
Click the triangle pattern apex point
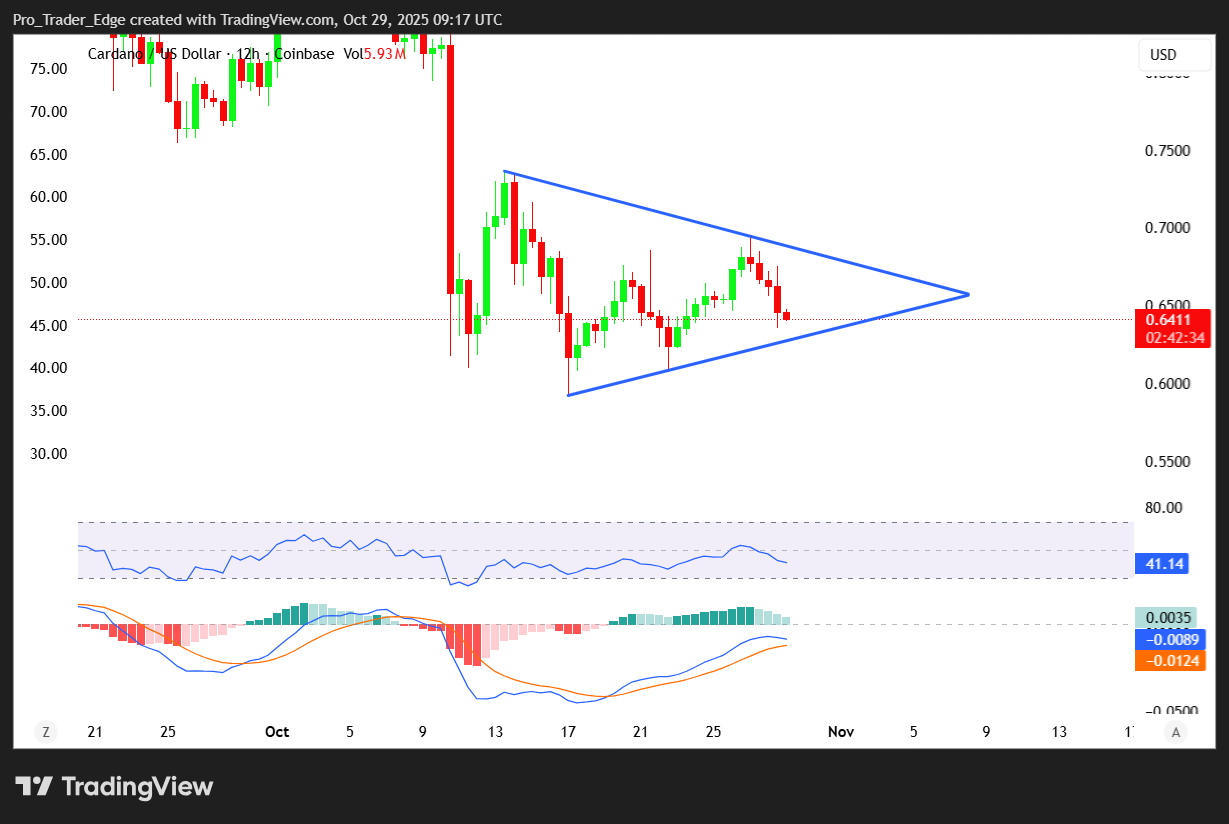coord(968,294)
